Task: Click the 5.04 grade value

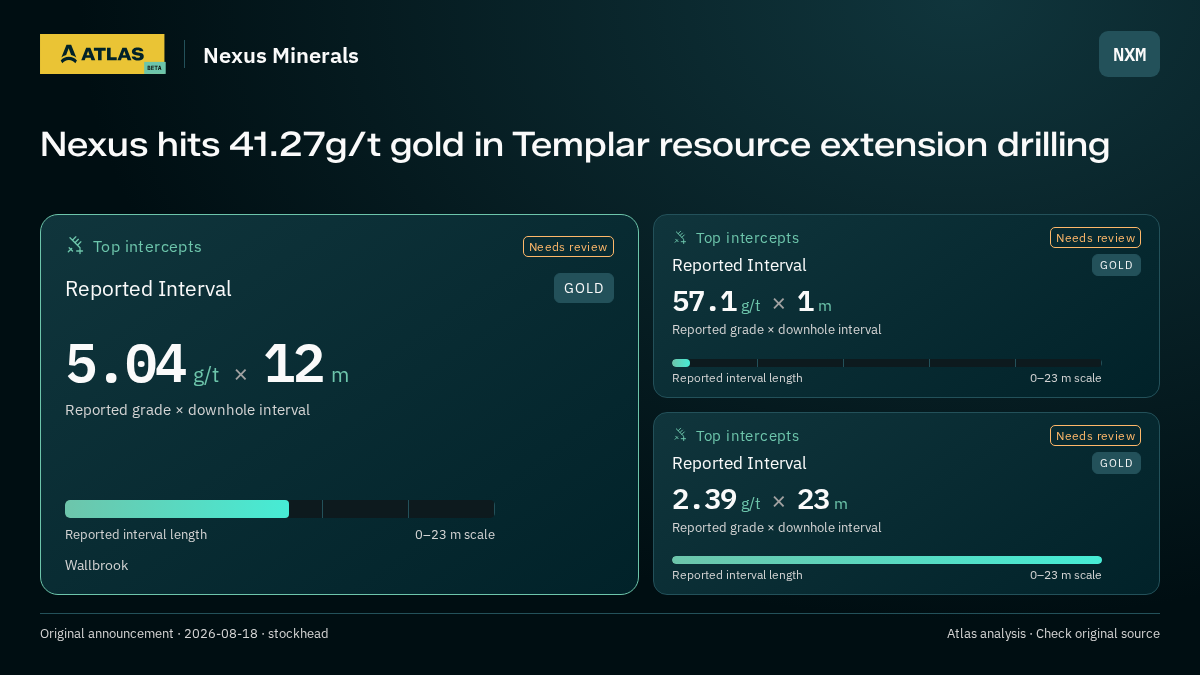Action: (125, 365)
